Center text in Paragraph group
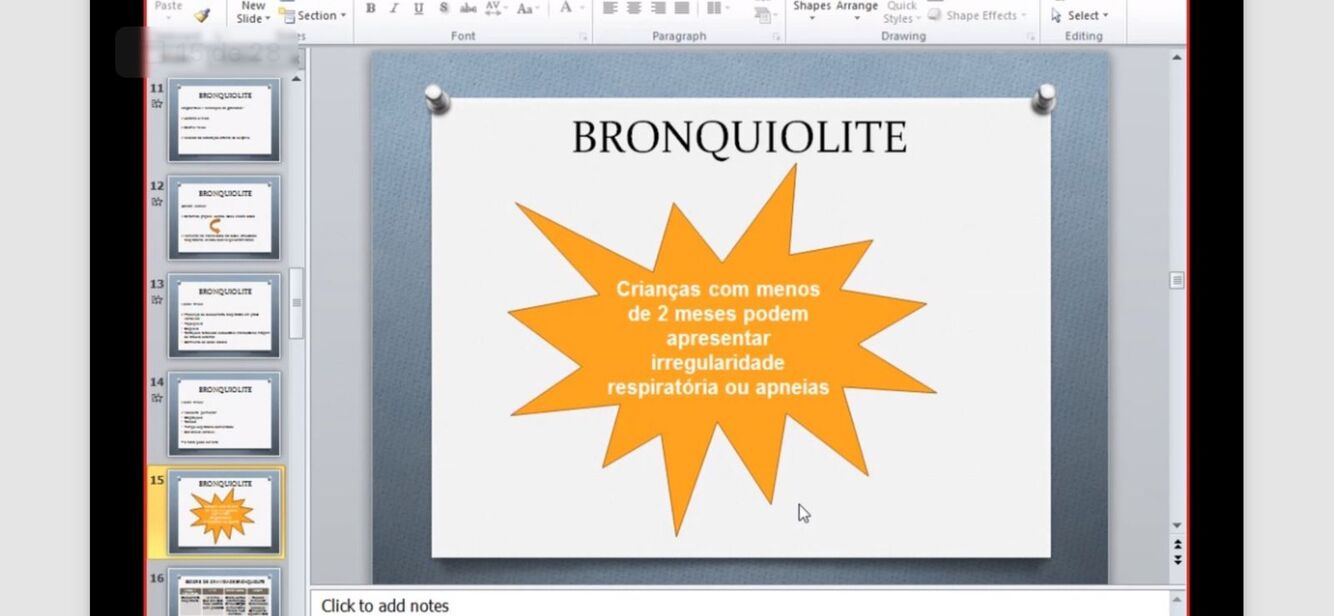1334x616 pixels. coord(634,8)
